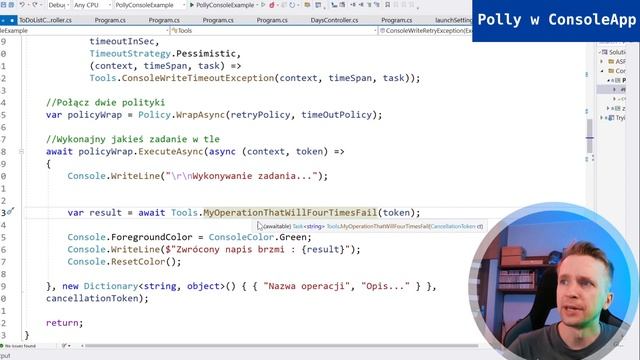The image size is (640, 360).
Task: Click the CancellationToken link in the tooltip
Action: 453,226
